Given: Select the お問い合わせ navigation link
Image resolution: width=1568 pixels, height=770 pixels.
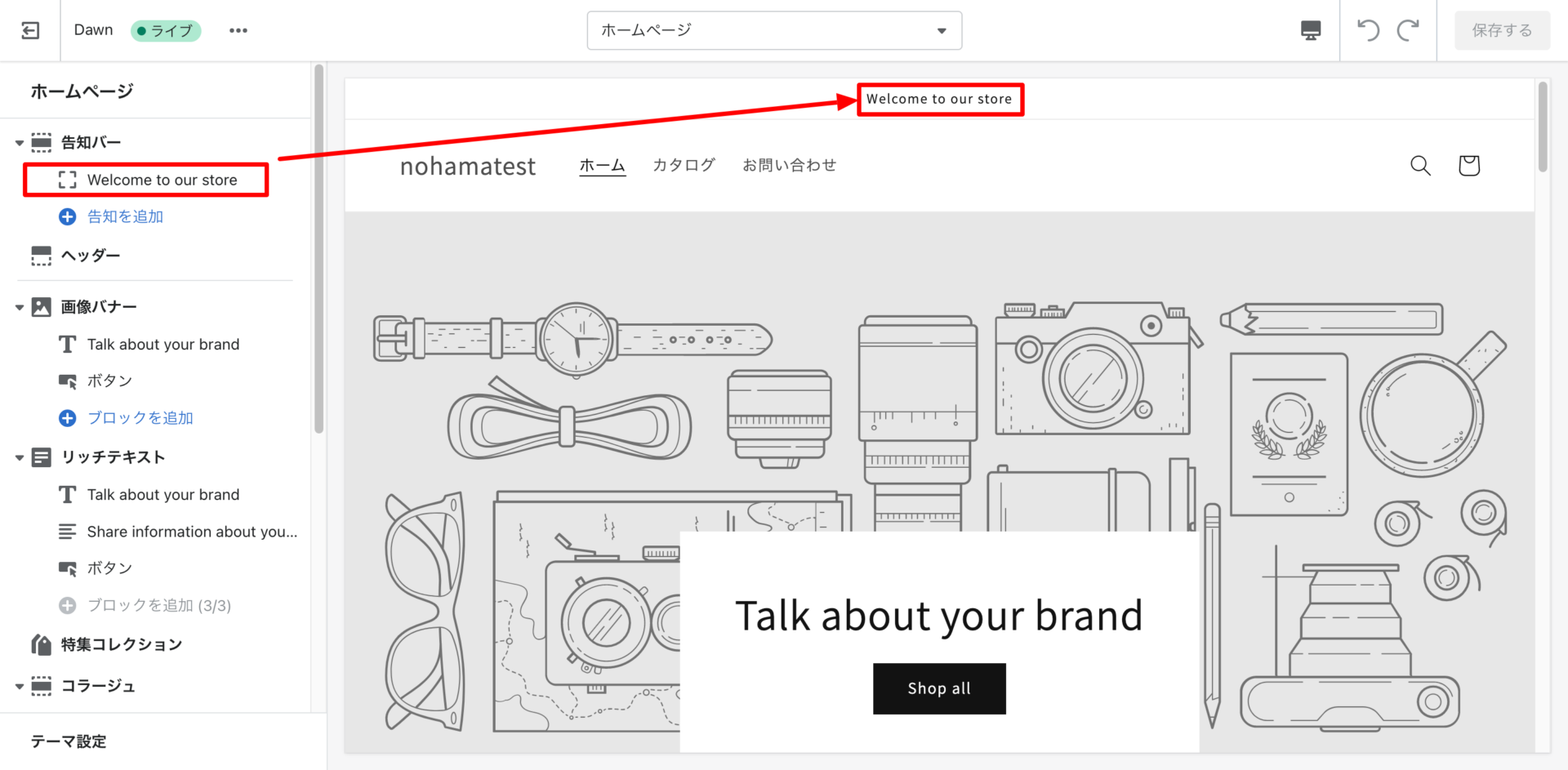Looking at the screenshot, I should [789, 165].
